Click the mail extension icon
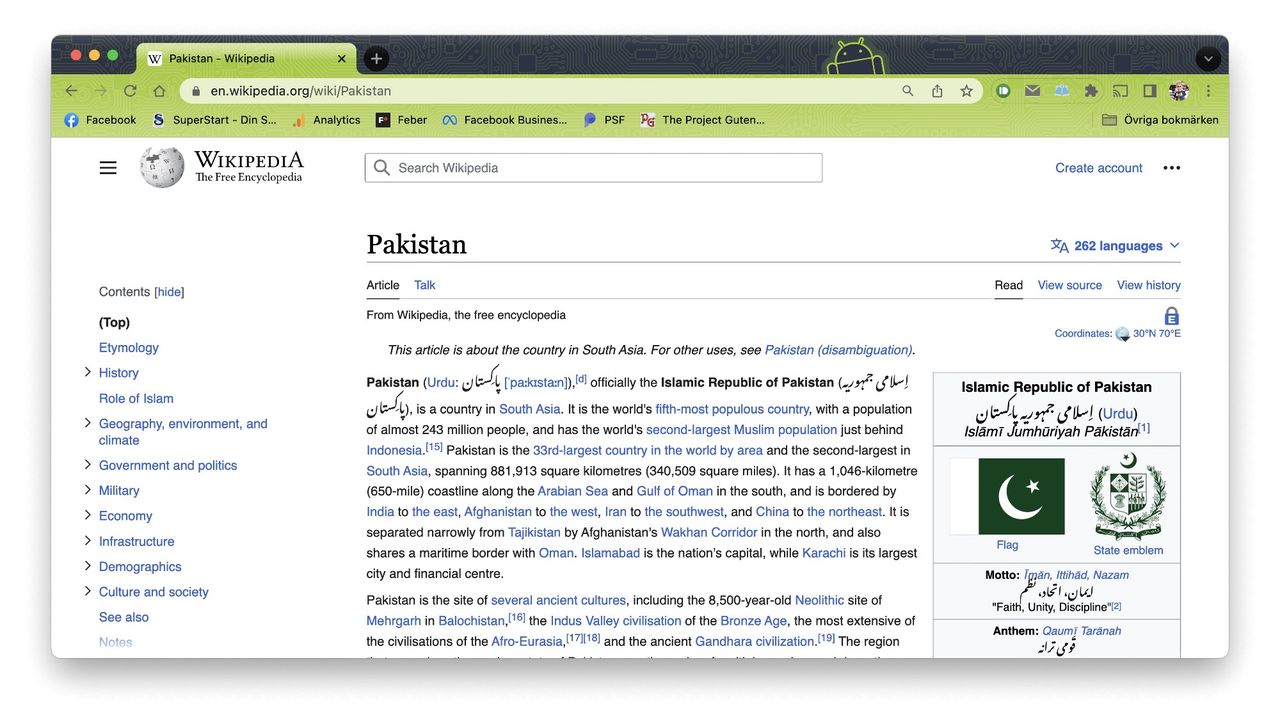Image resolution: width=1280 pixels, height=726 pixels. coord(1032,90)
